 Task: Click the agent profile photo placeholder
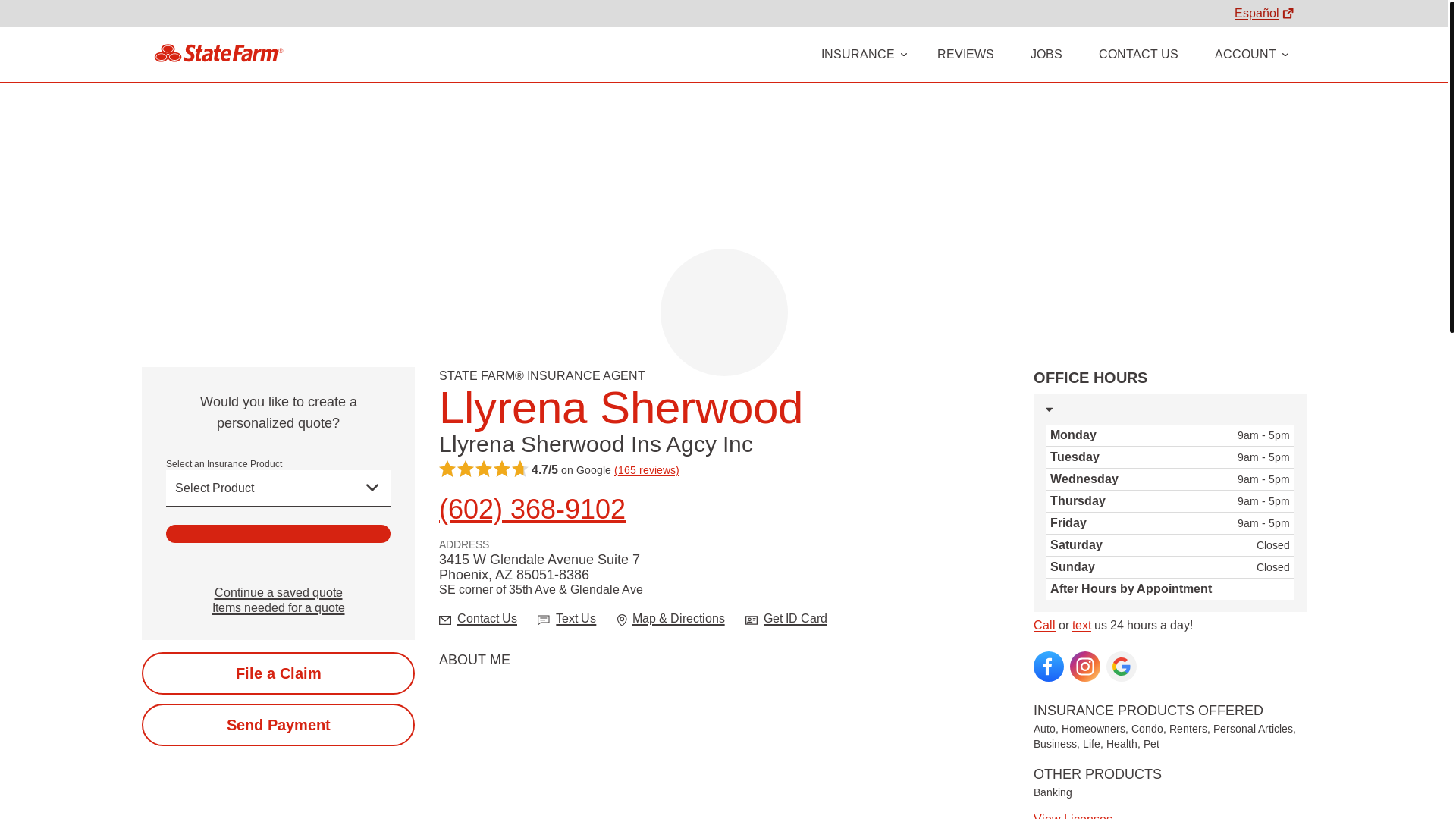[724, 312]
